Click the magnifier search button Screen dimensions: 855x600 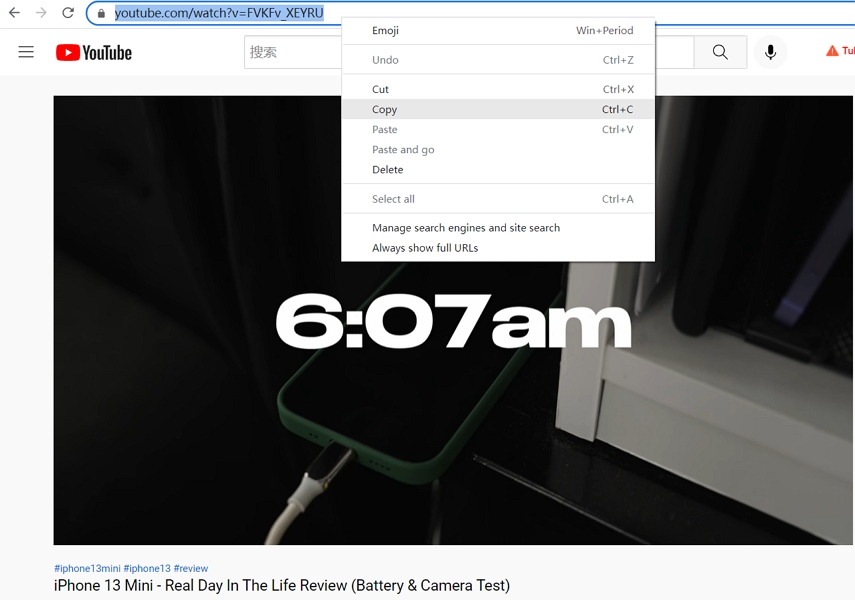[720, 52]
